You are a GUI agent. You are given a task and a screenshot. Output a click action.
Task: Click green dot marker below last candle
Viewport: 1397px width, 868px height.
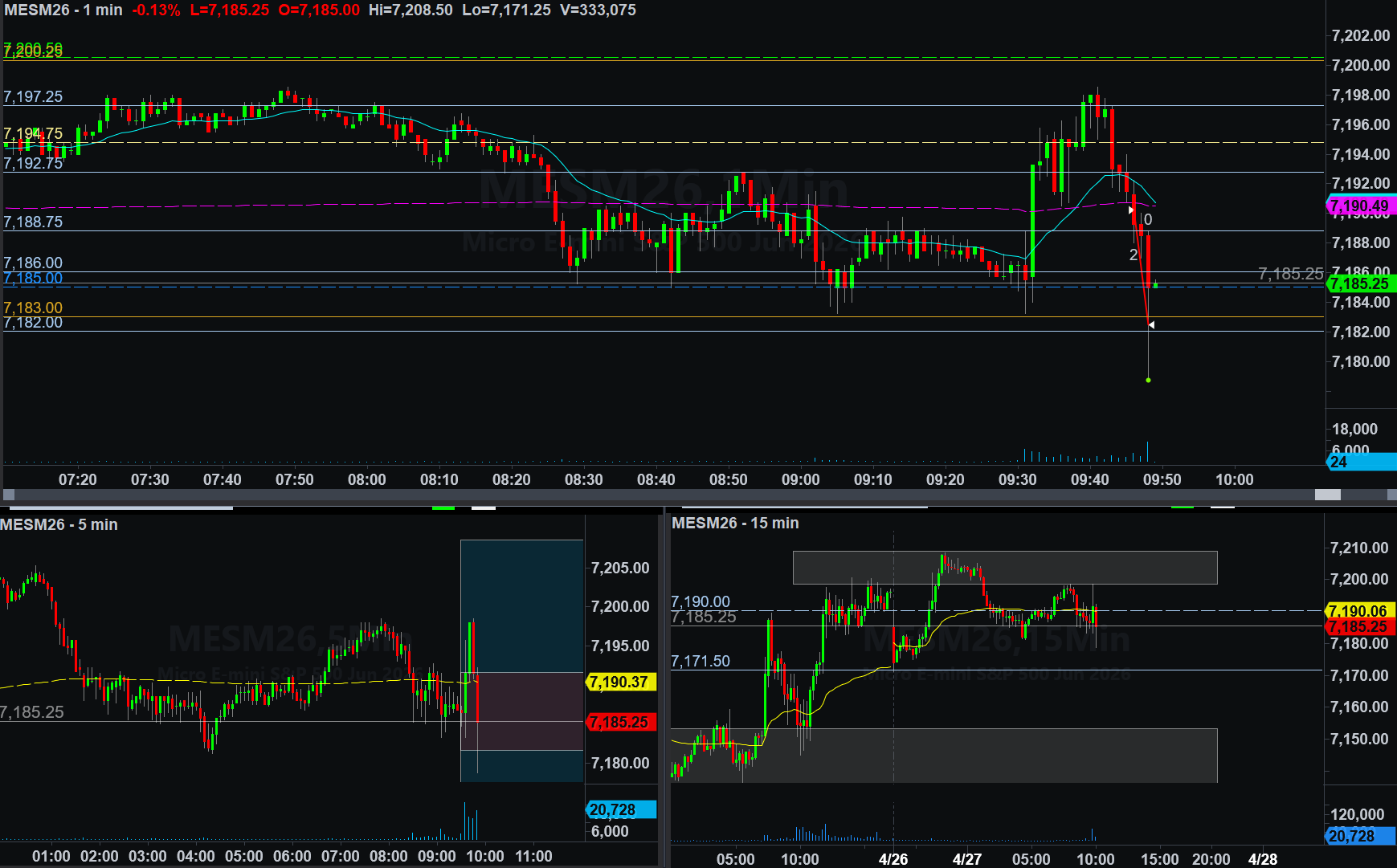coord(1148,380)
